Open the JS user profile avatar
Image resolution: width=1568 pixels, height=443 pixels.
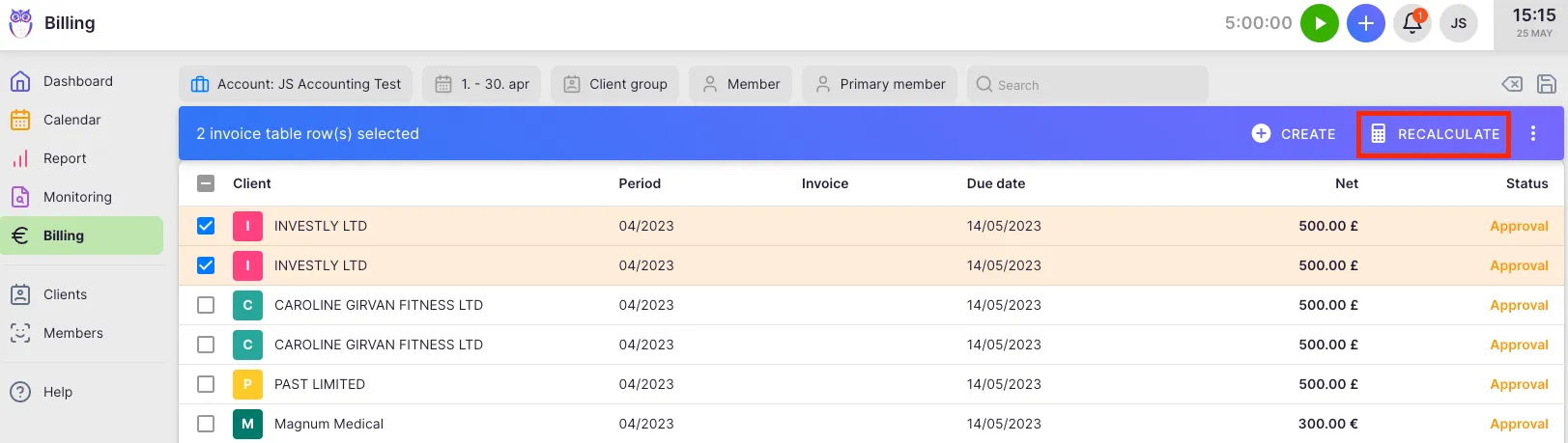pos(1458,23)
